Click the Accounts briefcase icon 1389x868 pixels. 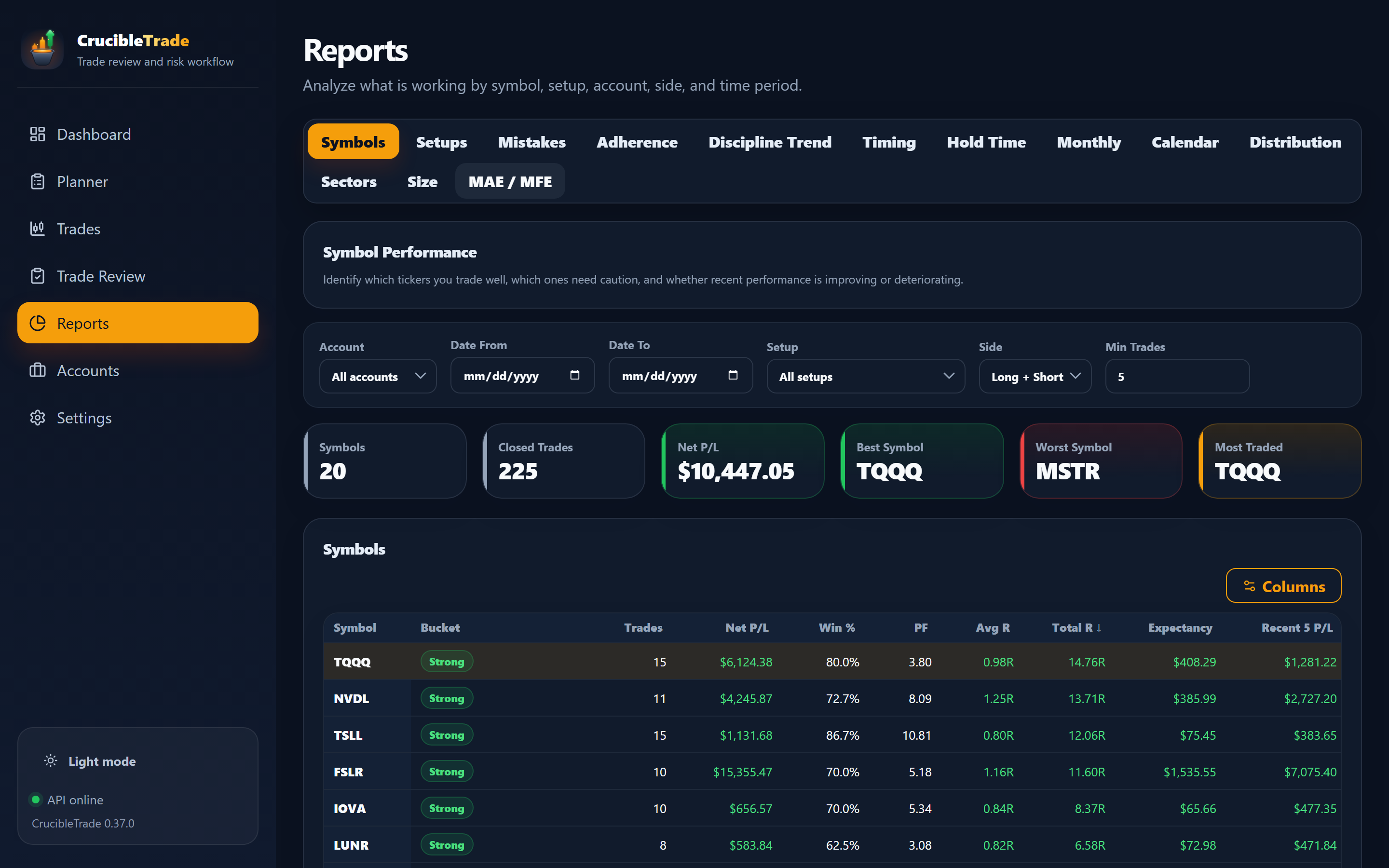click(37, 370)
